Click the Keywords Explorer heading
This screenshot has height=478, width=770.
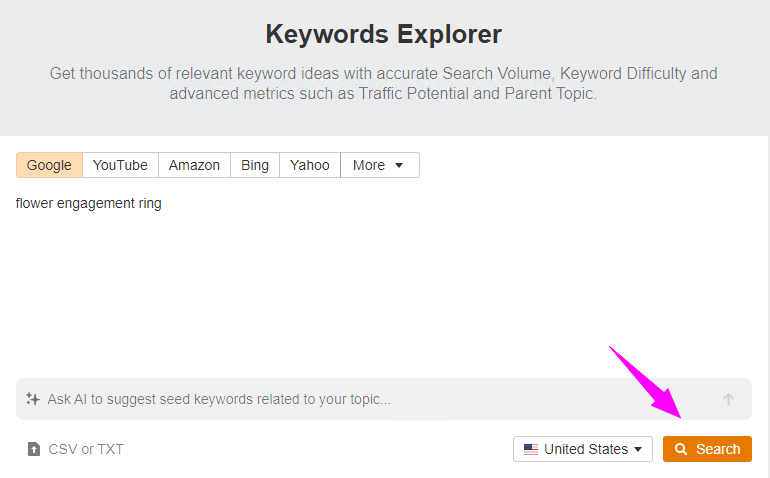click(x=384, y=34)
